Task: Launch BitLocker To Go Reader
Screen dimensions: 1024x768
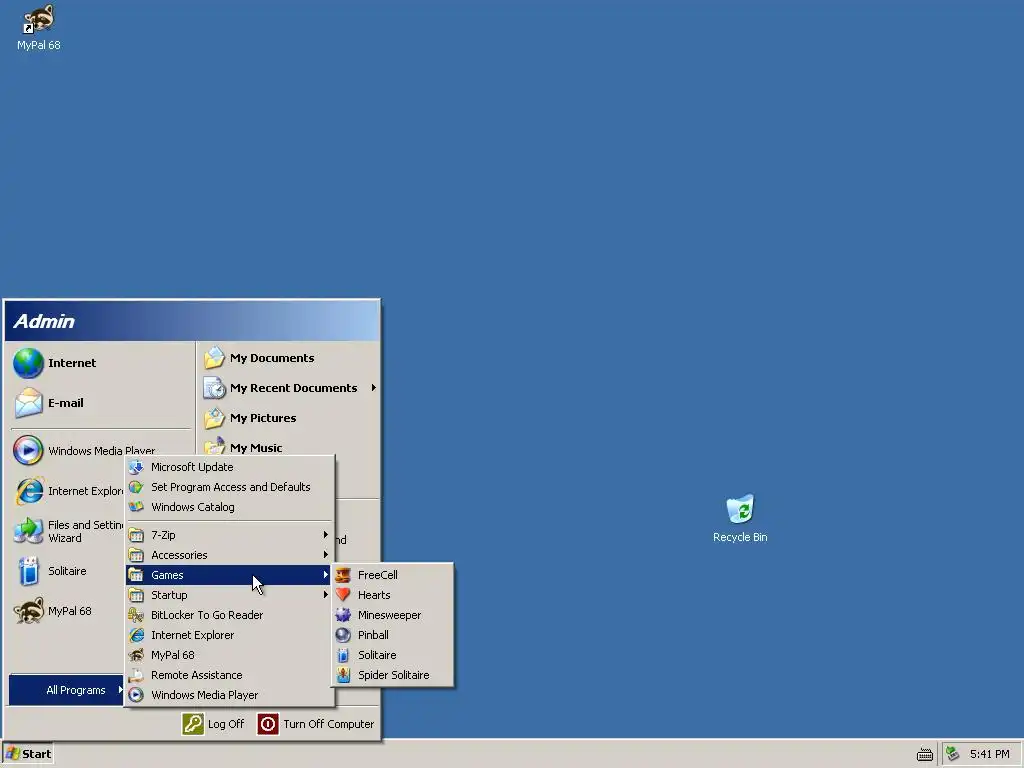Action: tap(229, 615)
